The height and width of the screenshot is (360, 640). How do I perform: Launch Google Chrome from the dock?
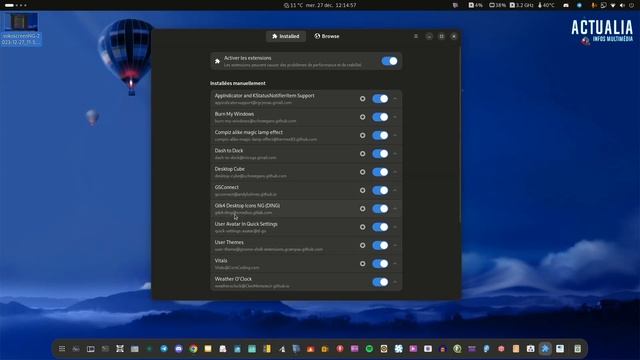tap(193, 349)
